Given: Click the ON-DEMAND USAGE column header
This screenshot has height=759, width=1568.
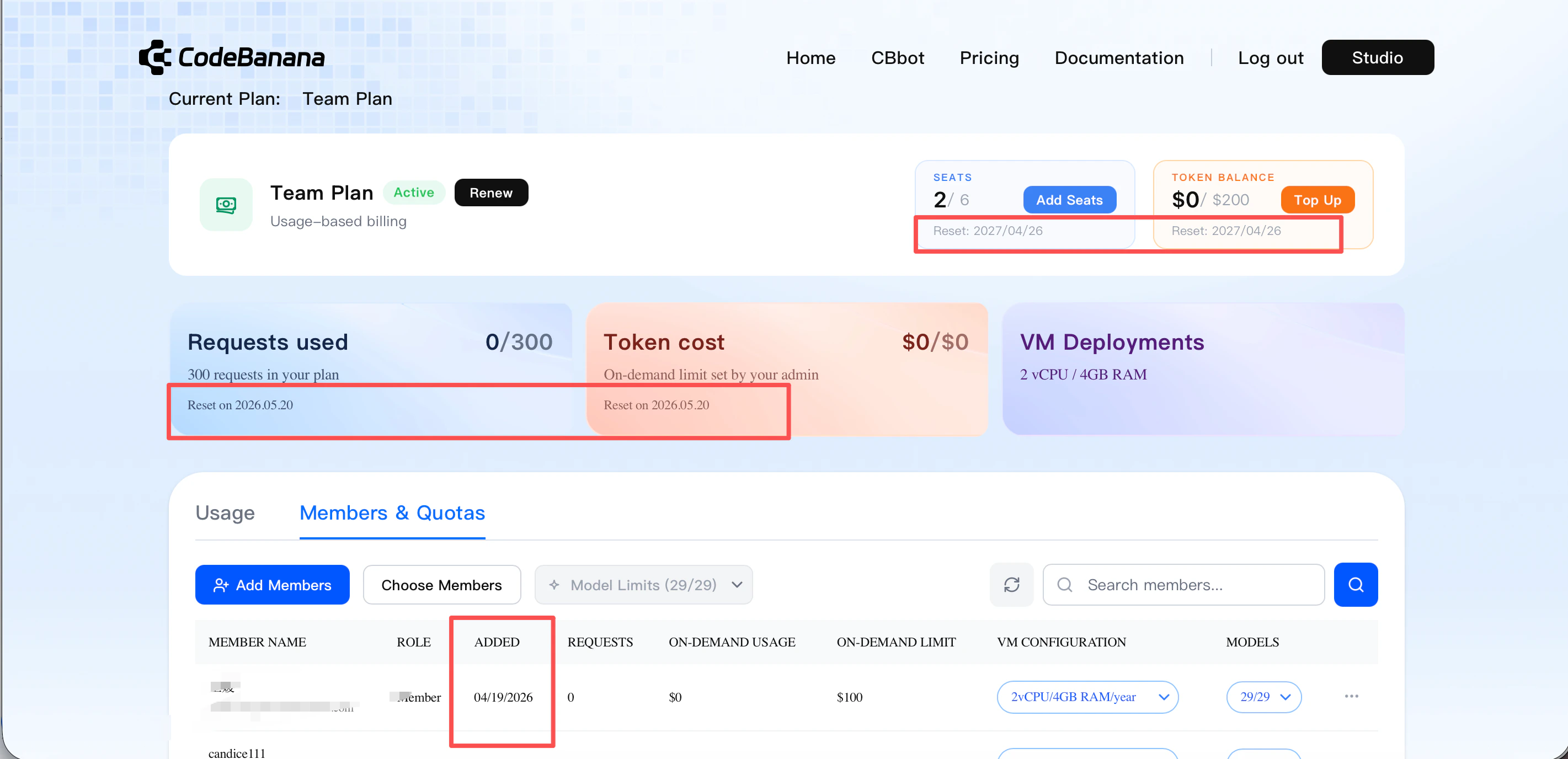Looking at the screenshot, I should click(x=732, y=642).
